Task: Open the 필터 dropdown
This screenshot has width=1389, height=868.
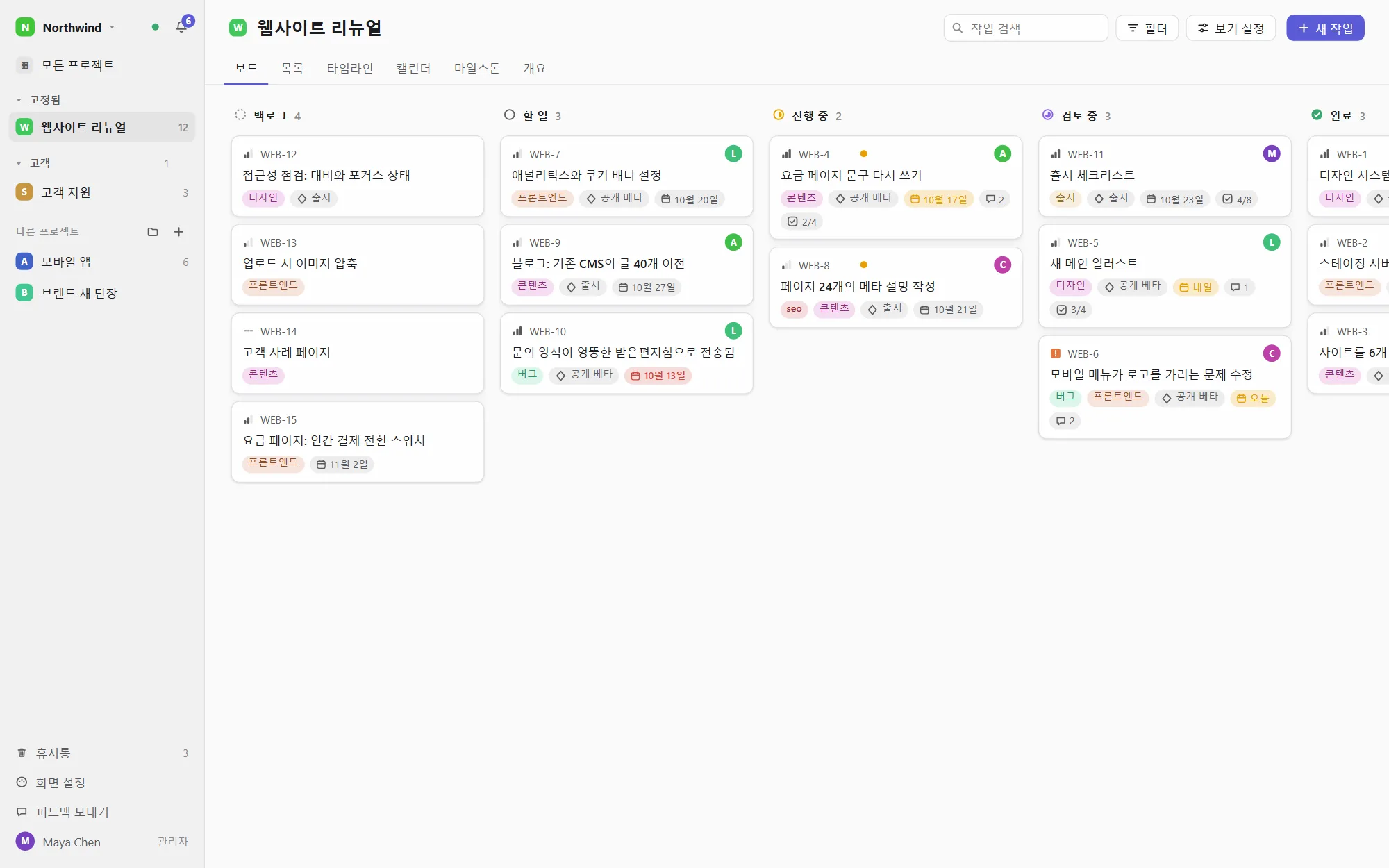Action: 1147,28
